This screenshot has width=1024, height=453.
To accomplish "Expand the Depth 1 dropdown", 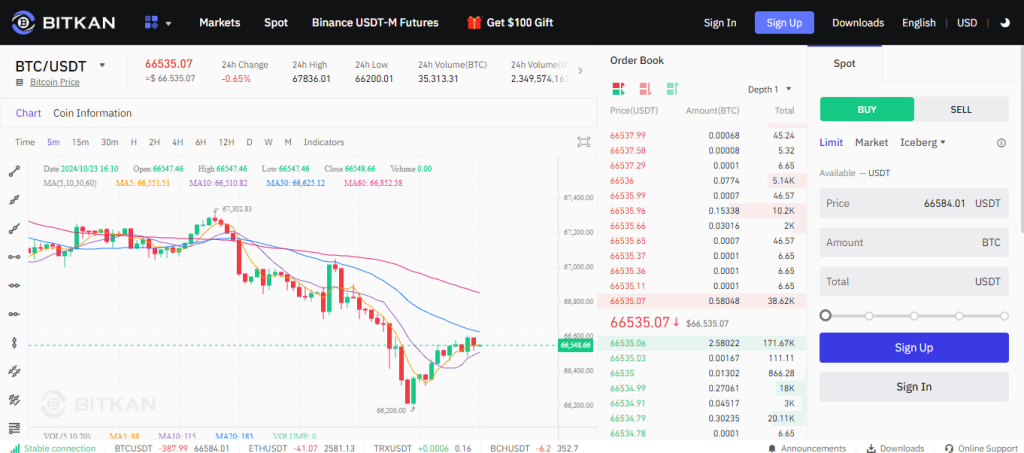I will click(x=769, y=89).
